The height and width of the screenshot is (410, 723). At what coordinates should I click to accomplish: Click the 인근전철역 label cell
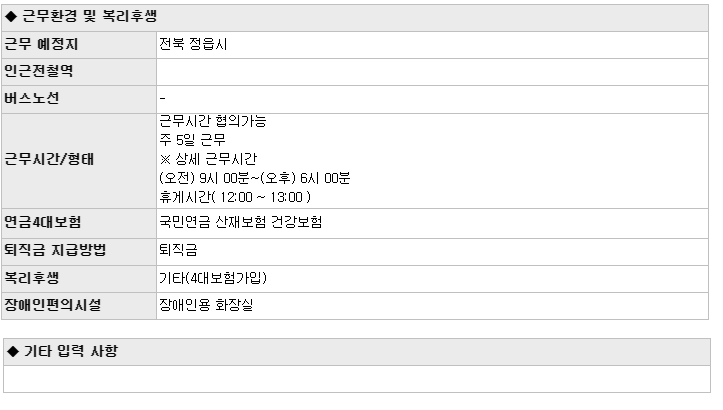click(79, 71)
